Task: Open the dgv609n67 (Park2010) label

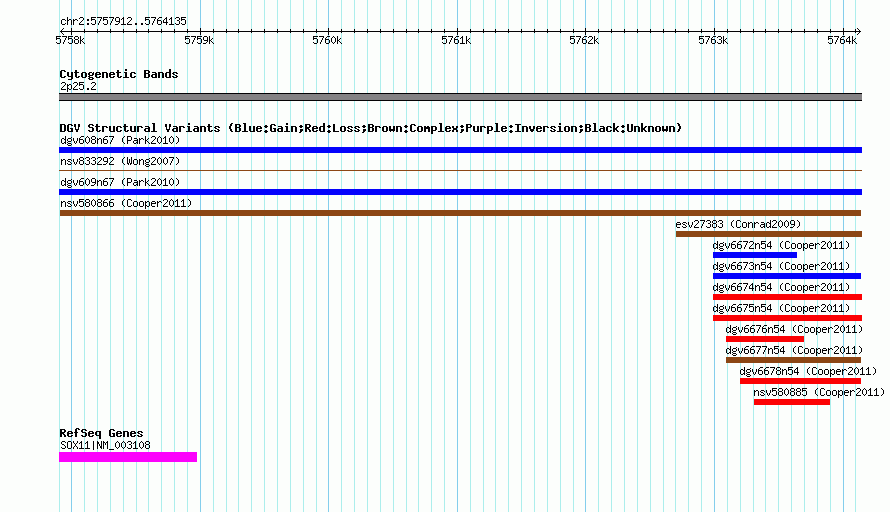Action: tap(120, 182)
